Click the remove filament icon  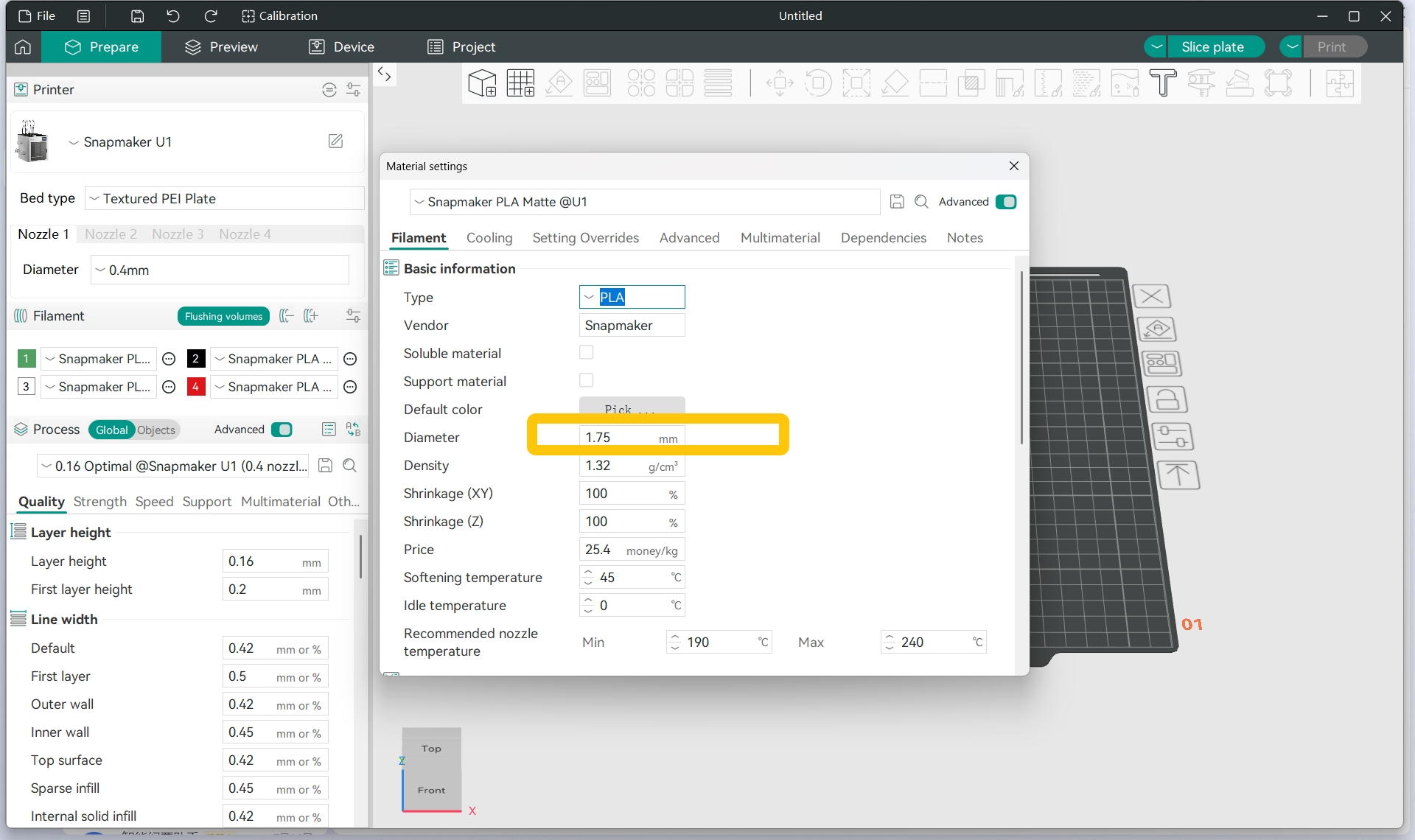[x=287, y=316]
